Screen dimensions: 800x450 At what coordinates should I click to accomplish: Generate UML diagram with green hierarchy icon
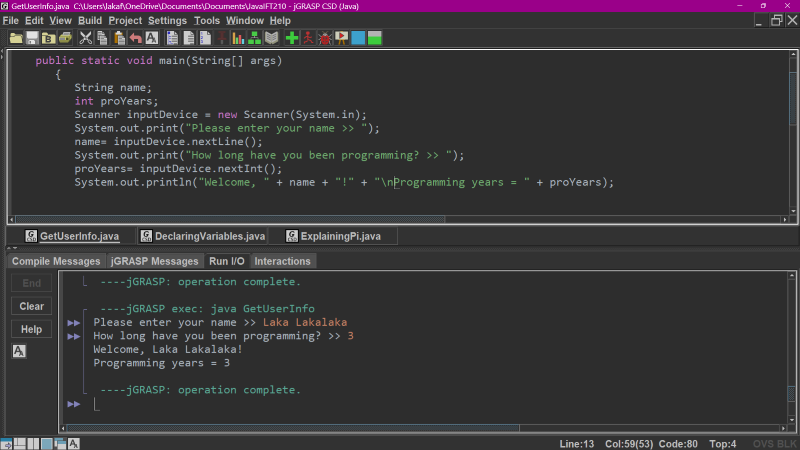point(255,38)
